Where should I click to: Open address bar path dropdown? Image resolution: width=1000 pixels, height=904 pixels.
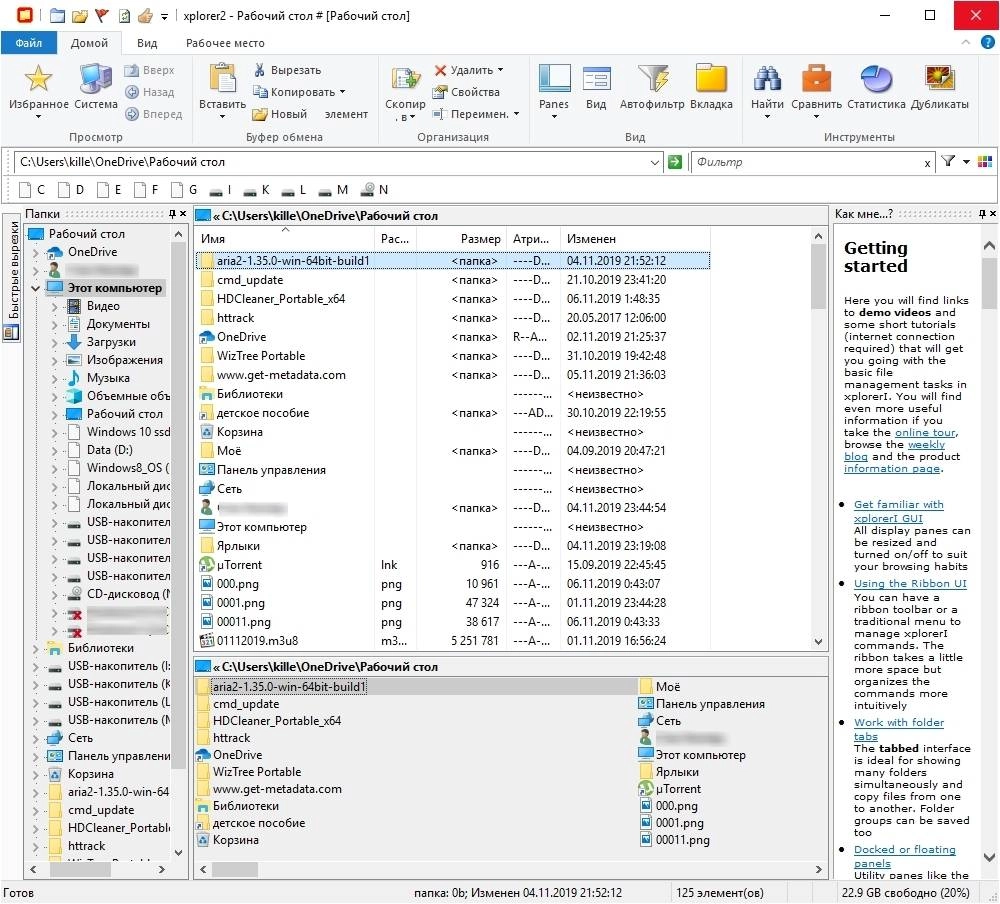point(654,162)
